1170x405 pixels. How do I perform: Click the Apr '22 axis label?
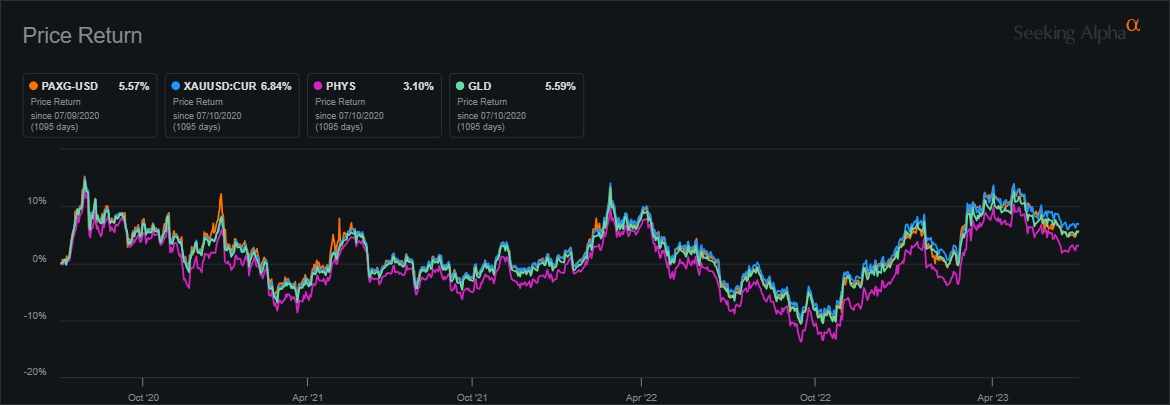[x=642, y=398]
